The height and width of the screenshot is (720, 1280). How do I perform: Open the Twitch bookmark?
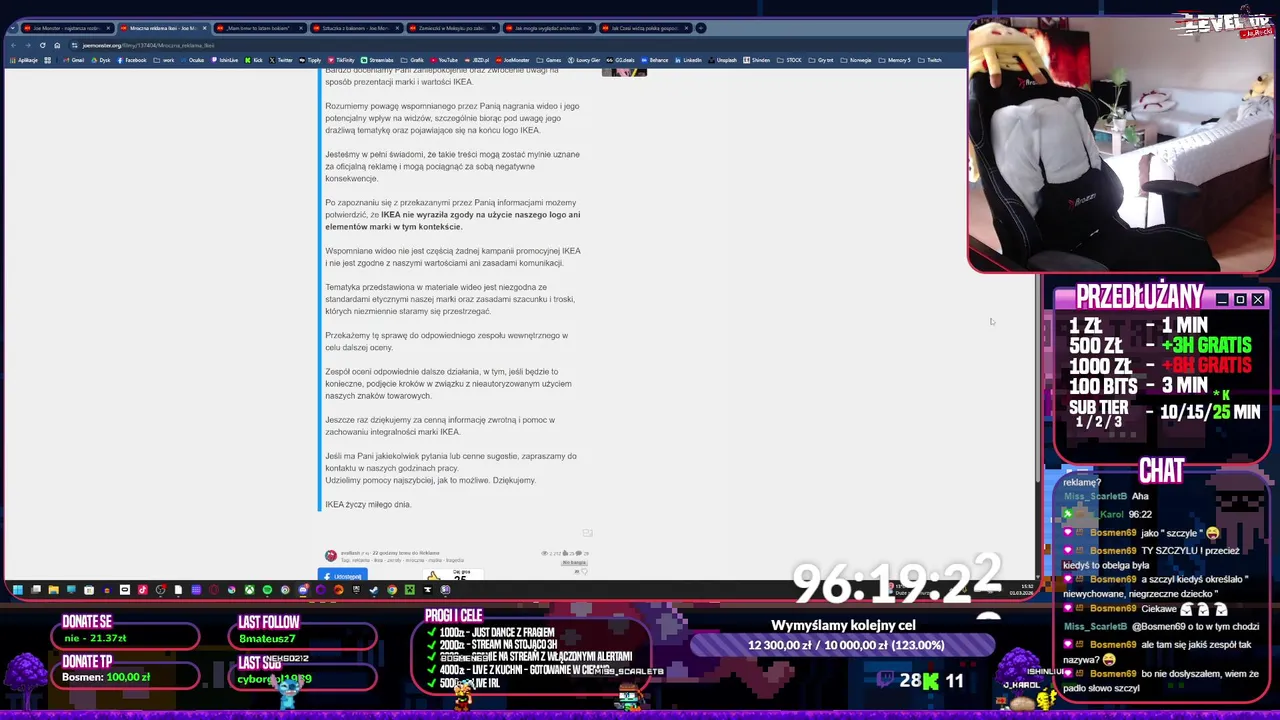click(930, 60)
